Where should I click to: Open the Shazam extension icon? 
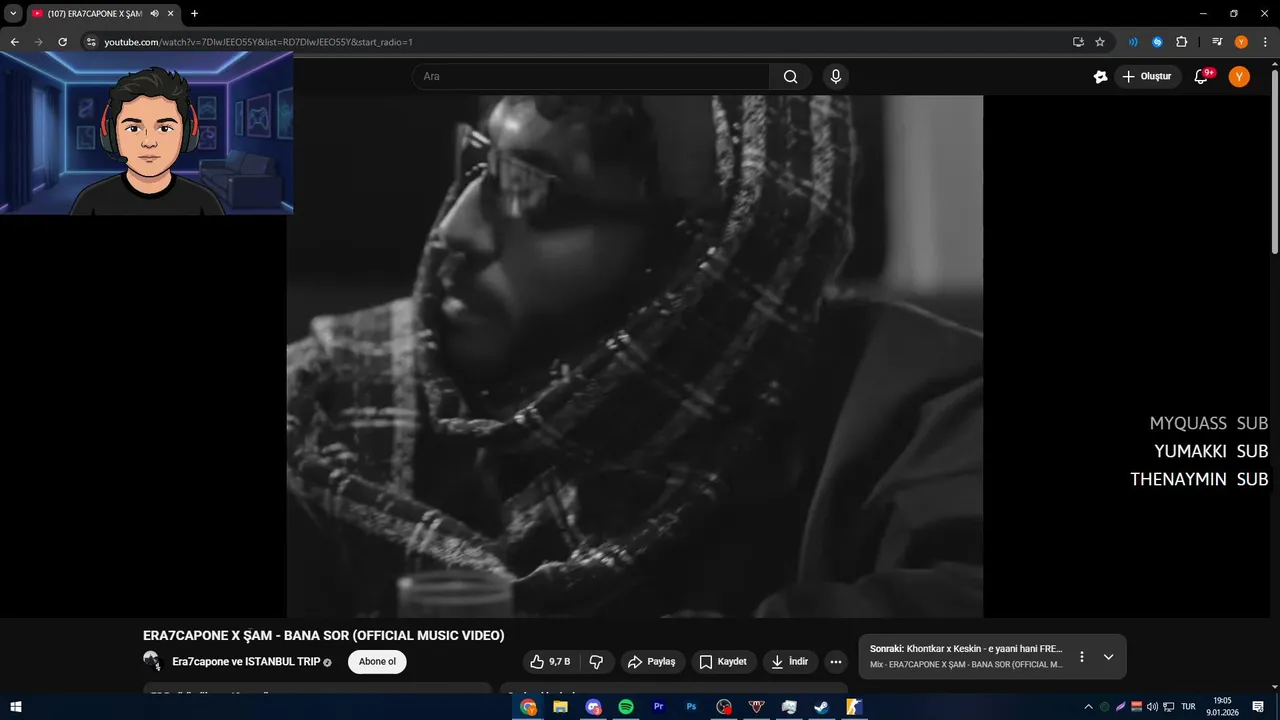point(1157,42)
